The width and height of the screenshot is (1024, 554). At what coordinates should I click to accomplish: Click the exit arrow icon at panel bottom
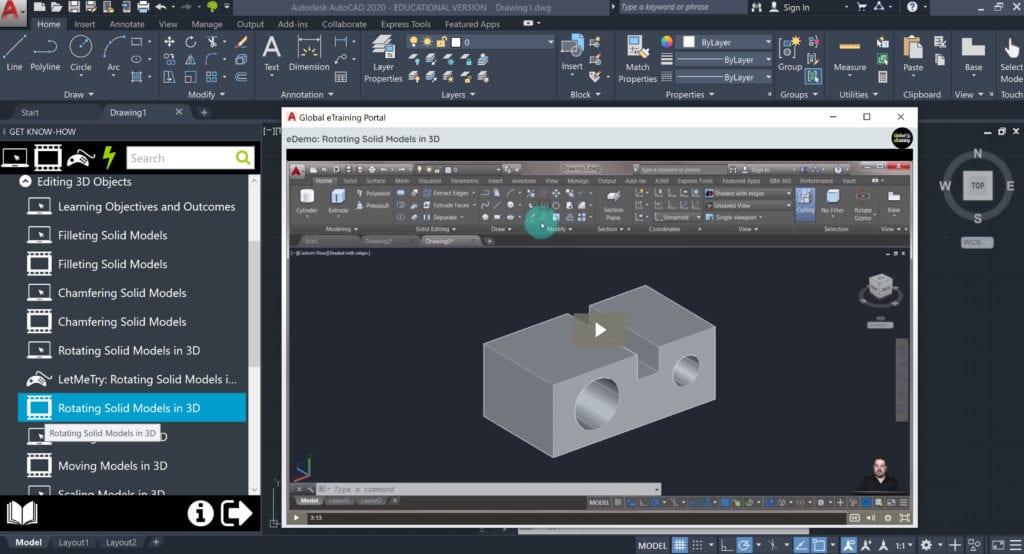[236, 513]
